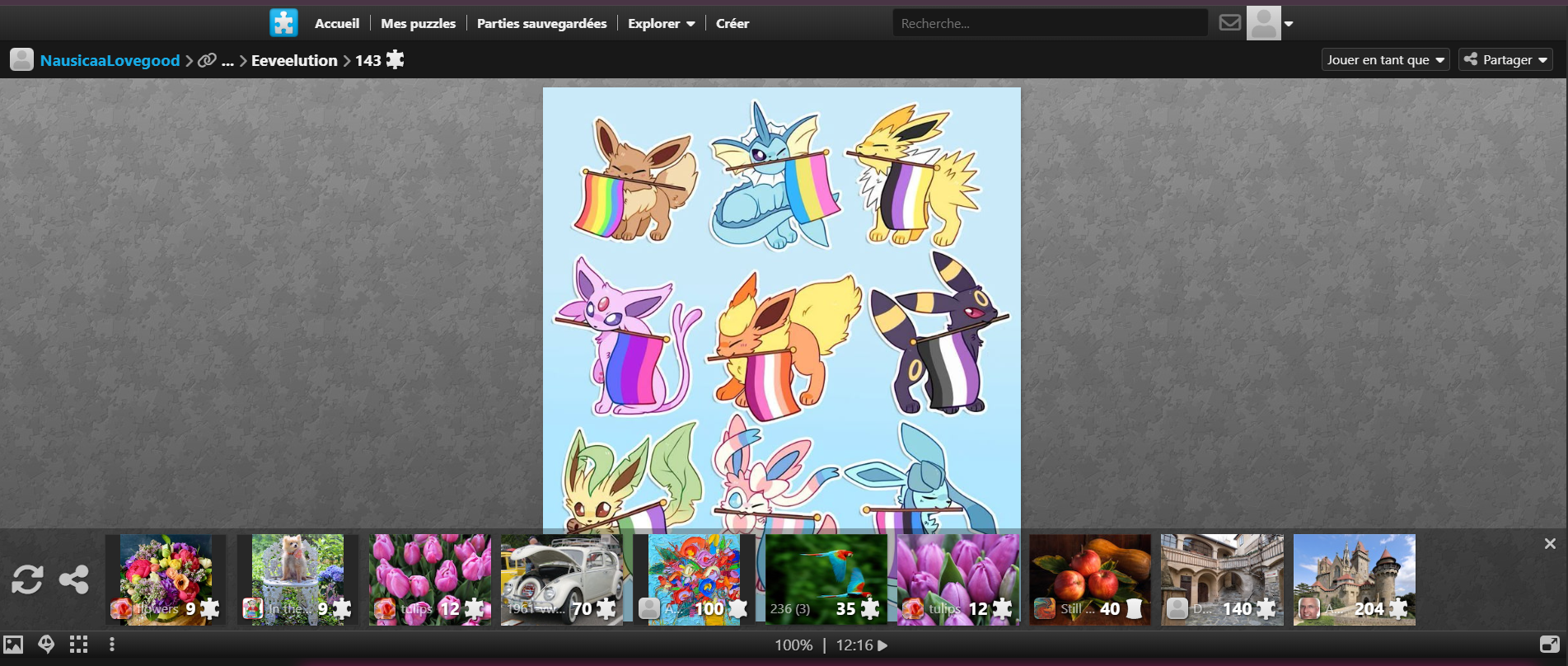Viewport: 1568px width, 666px height.
Task: Arrange pieces with the grid icon
Action: click(78, 645)
